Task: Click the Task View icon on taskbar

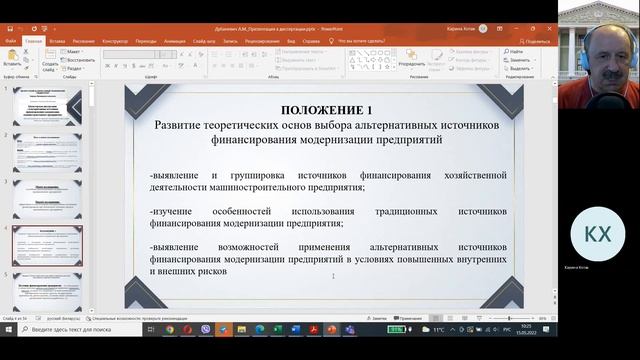Action: (151, 329)
